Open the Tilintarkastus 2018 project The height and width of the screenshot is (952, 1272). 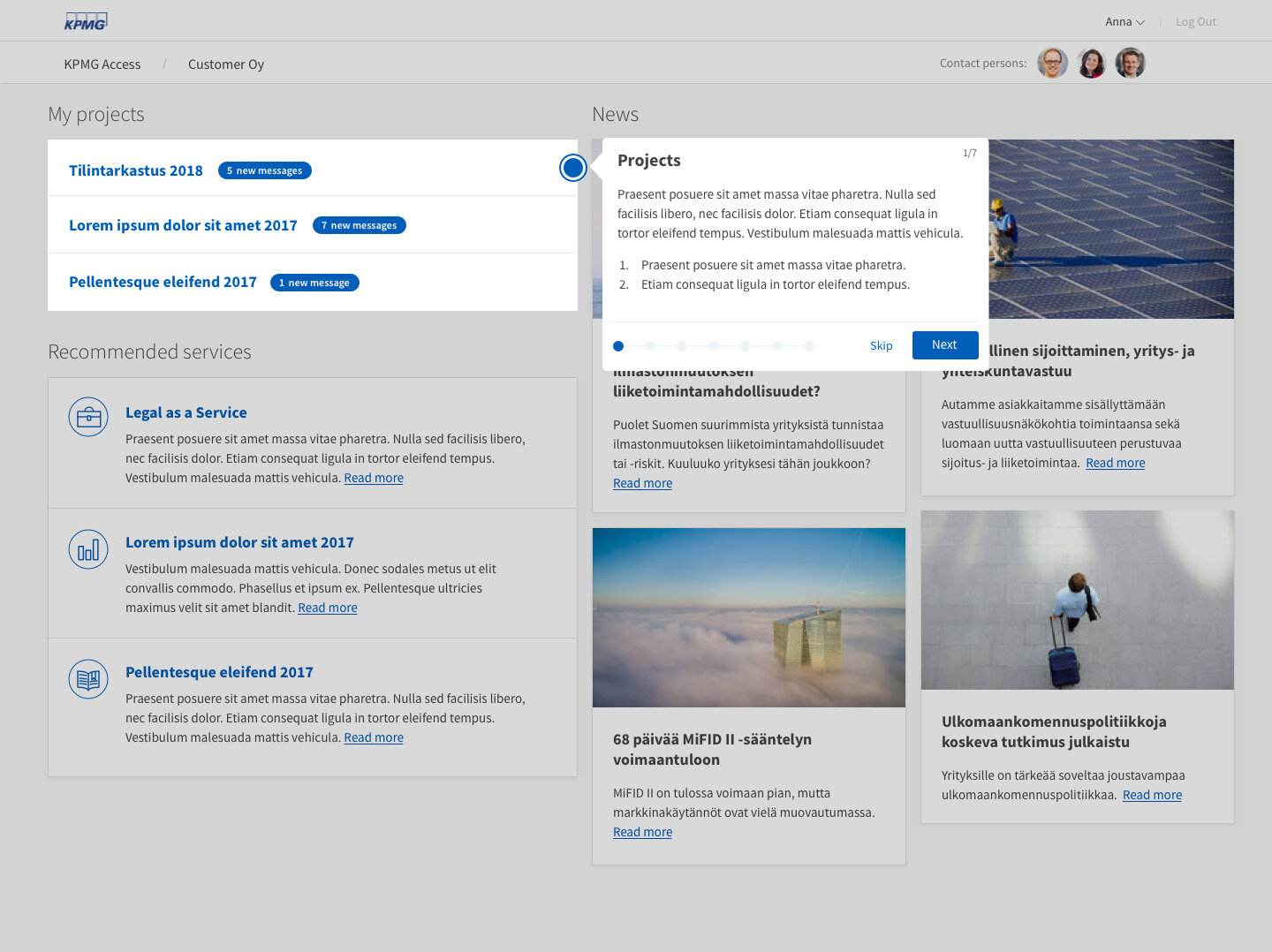[x=136, y=170]
